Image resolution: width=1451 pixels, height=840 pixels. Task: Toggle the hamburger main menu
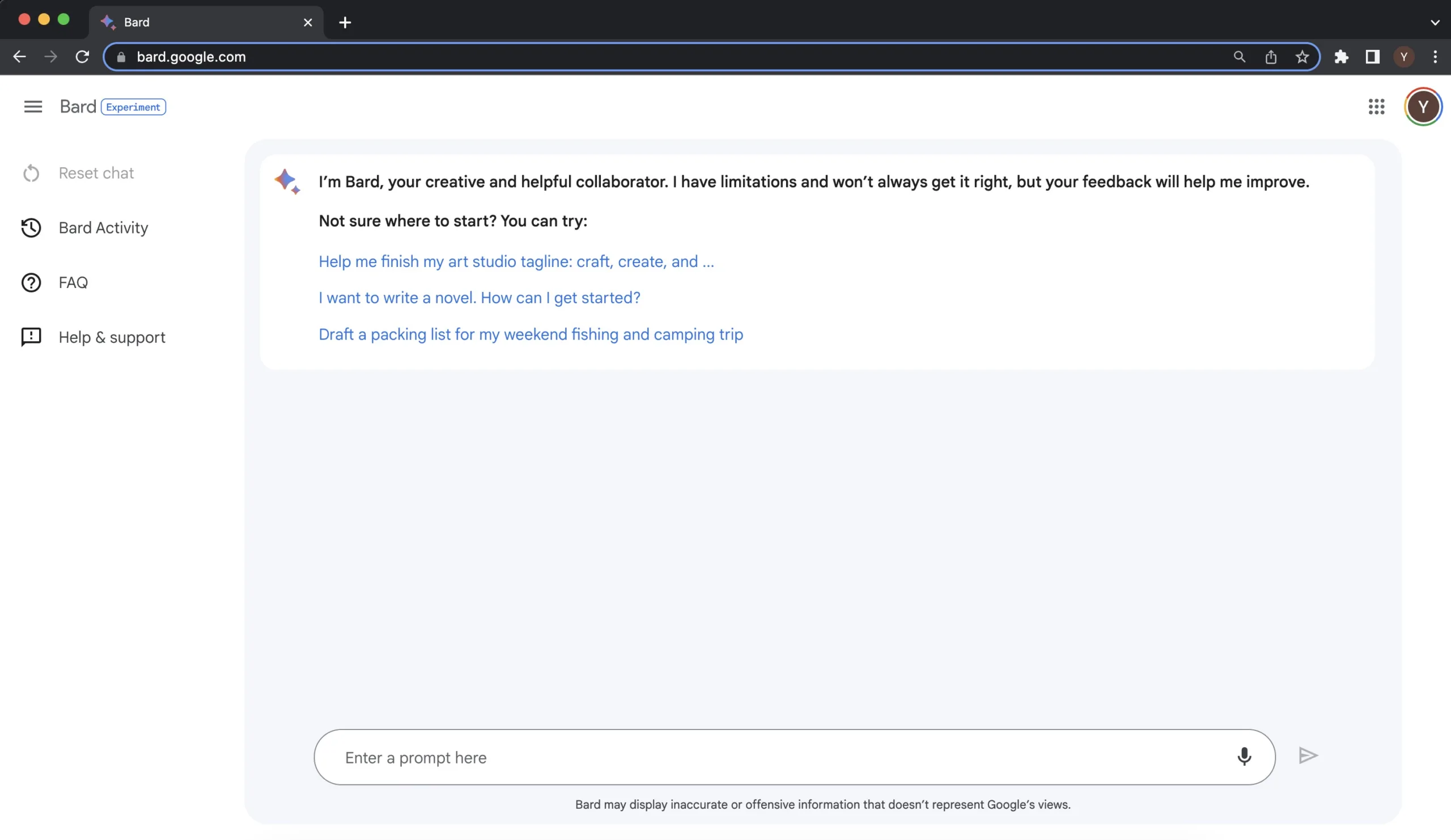click(33, 107)
